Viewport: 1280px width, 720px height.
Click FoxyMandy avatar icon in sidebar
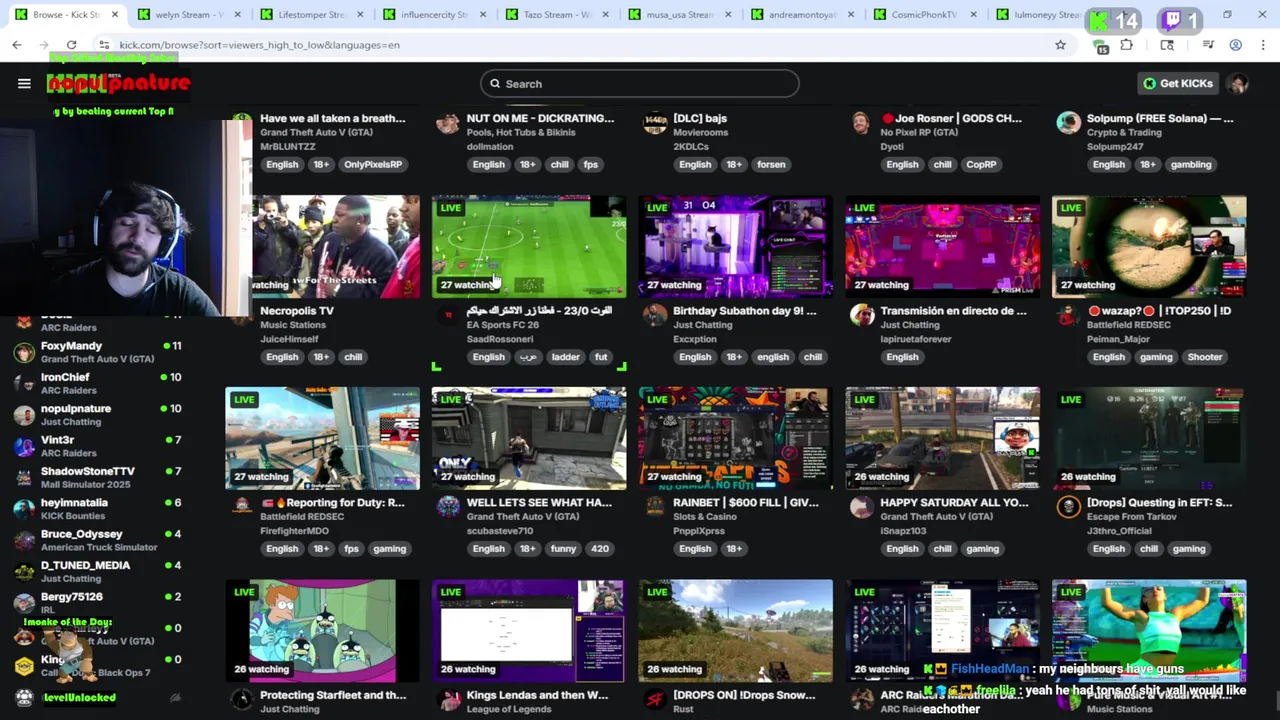[x=24, y=352]
